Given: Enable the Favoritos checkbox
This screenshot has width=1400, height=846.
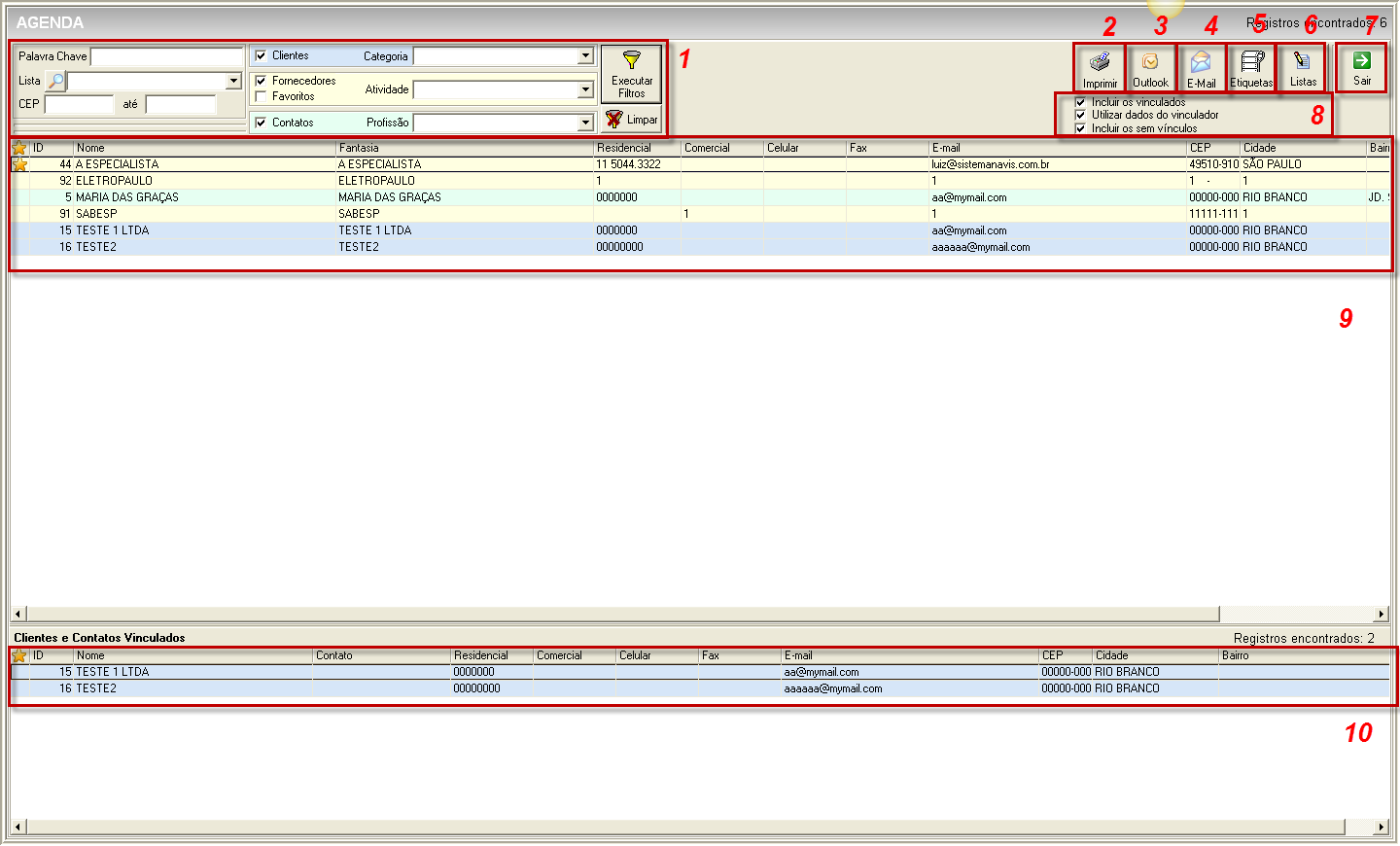Looking at the screenshot, I should click(x=261, y=96).
